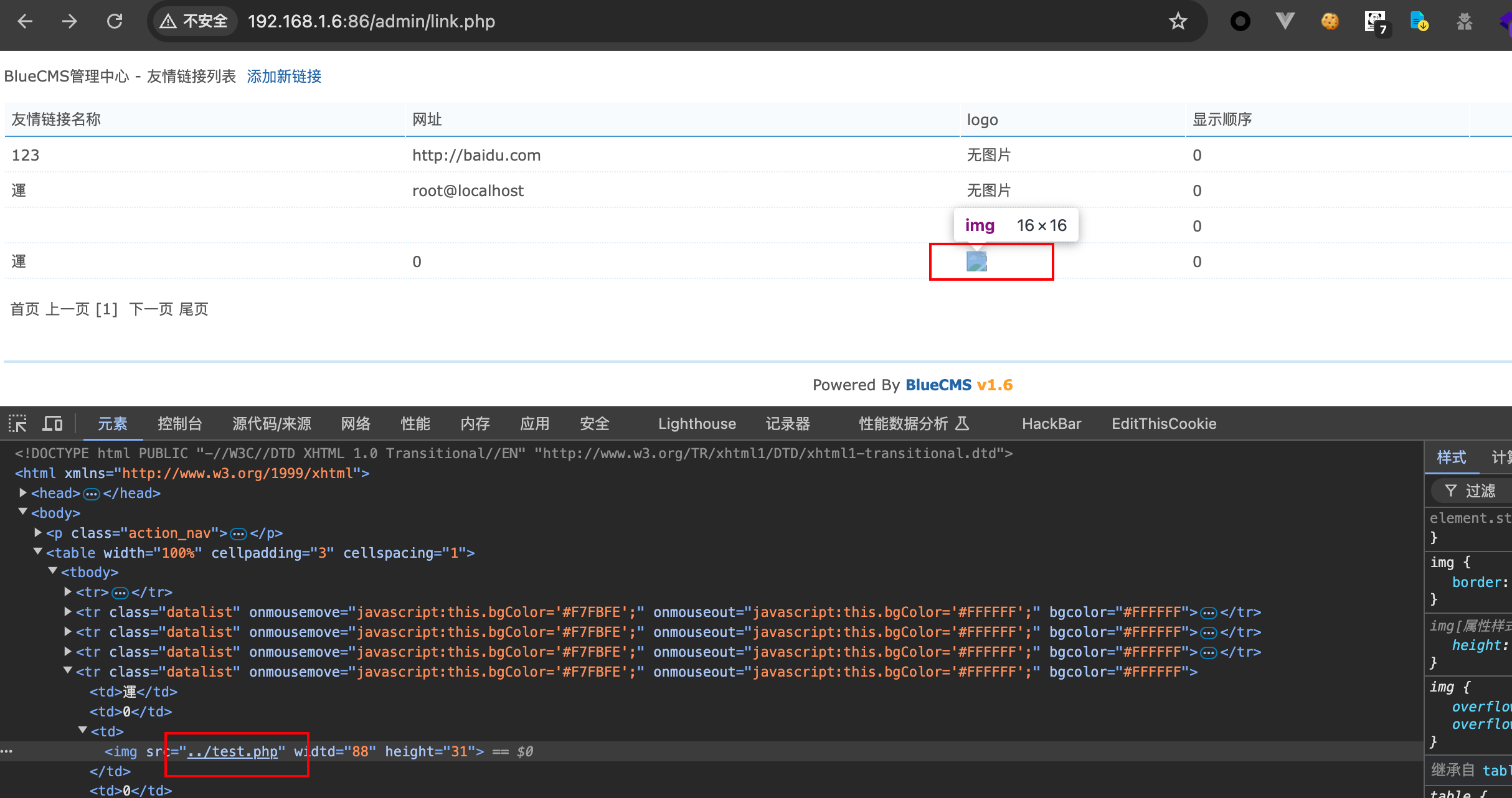
Task: Collapse the expanded tr datalist node
Action: [68, 671]
